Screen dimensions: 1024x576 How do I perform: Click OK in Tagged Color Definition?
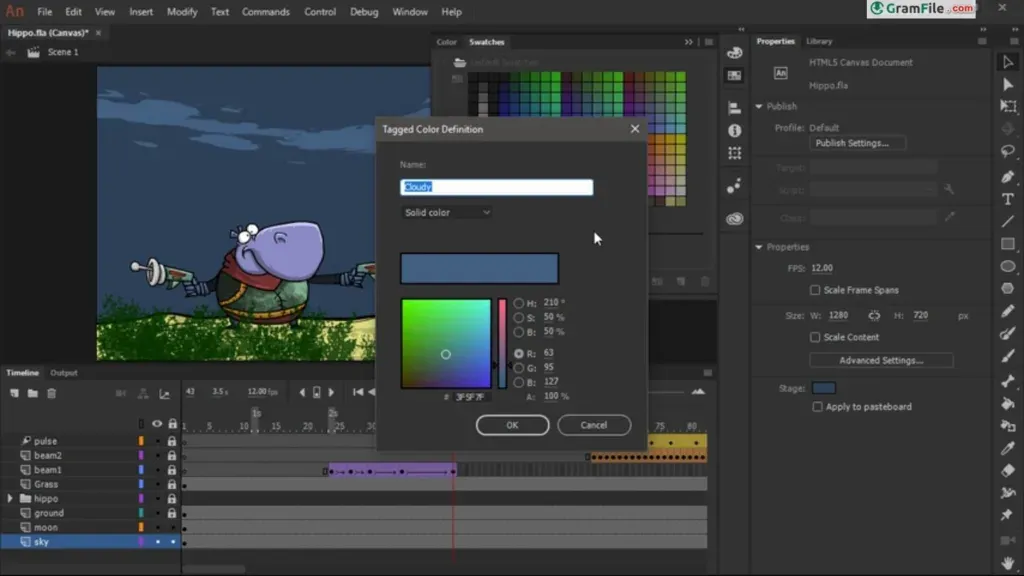512,425
